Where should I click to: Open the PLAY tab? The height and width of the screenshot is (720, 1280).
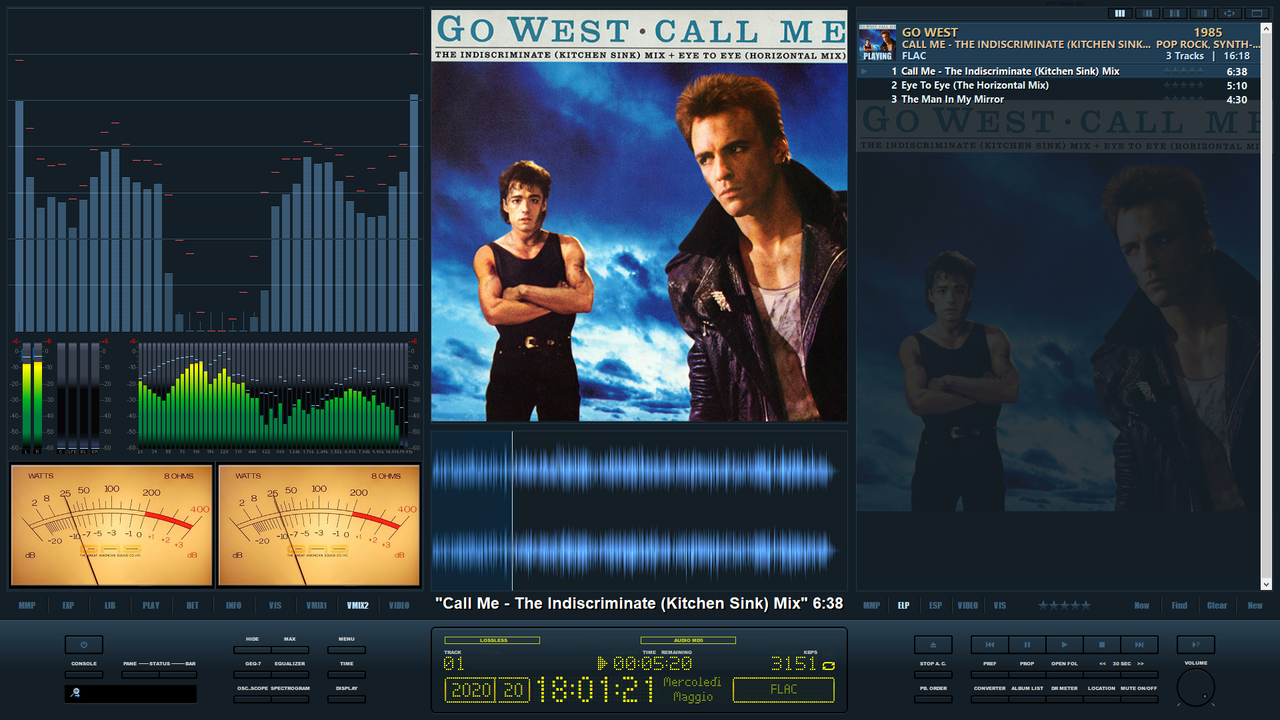pos(151,605)
